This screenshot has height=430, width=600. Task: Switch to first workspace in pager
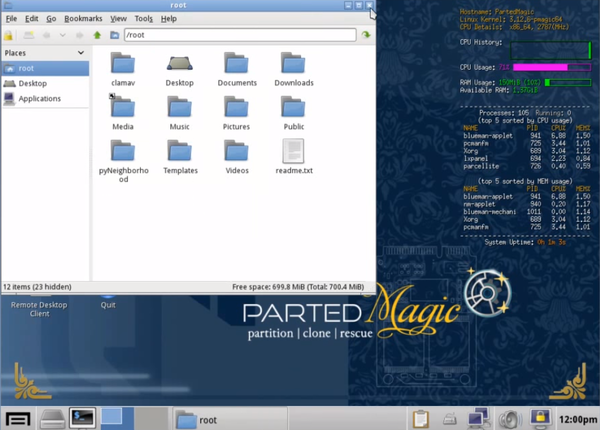117,418
